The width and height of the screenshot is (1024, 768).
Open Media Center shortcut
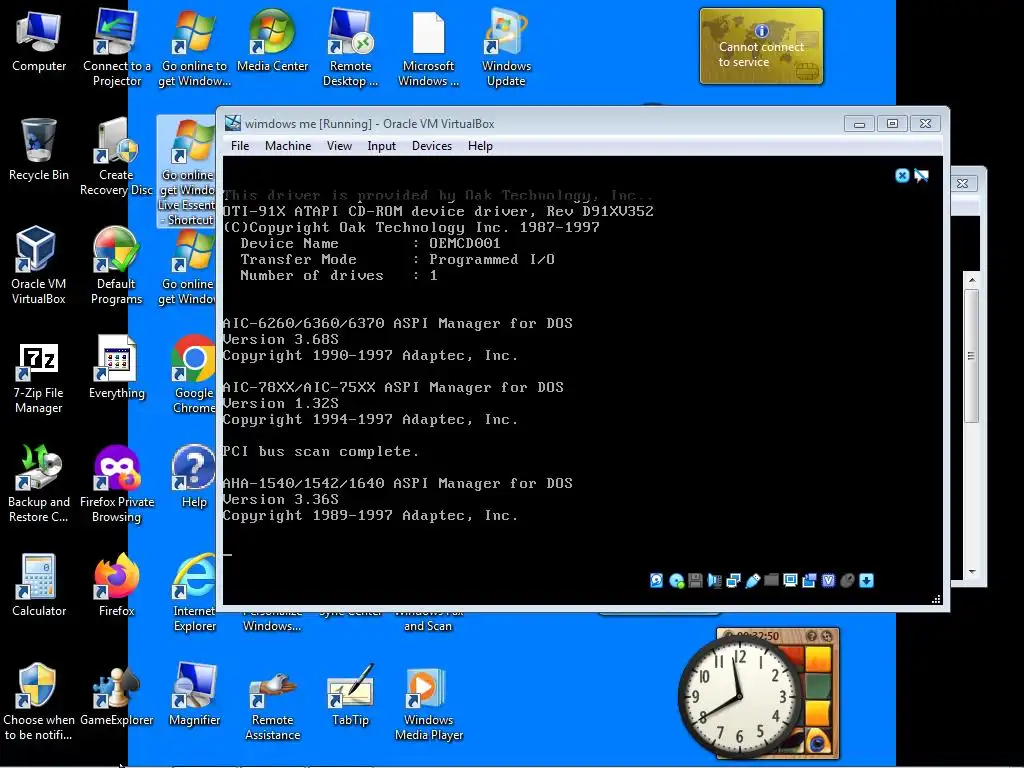[x=272, y=40]
